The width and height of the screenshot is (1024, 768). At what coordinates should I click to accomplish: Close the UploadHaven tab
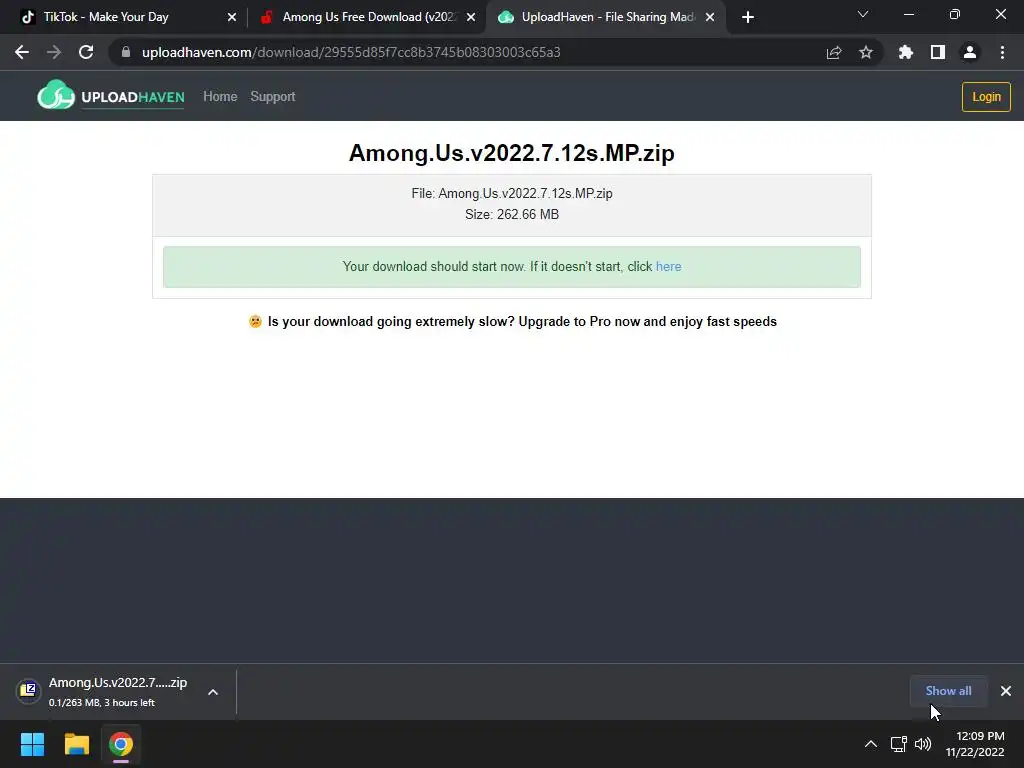click(710, 18)
